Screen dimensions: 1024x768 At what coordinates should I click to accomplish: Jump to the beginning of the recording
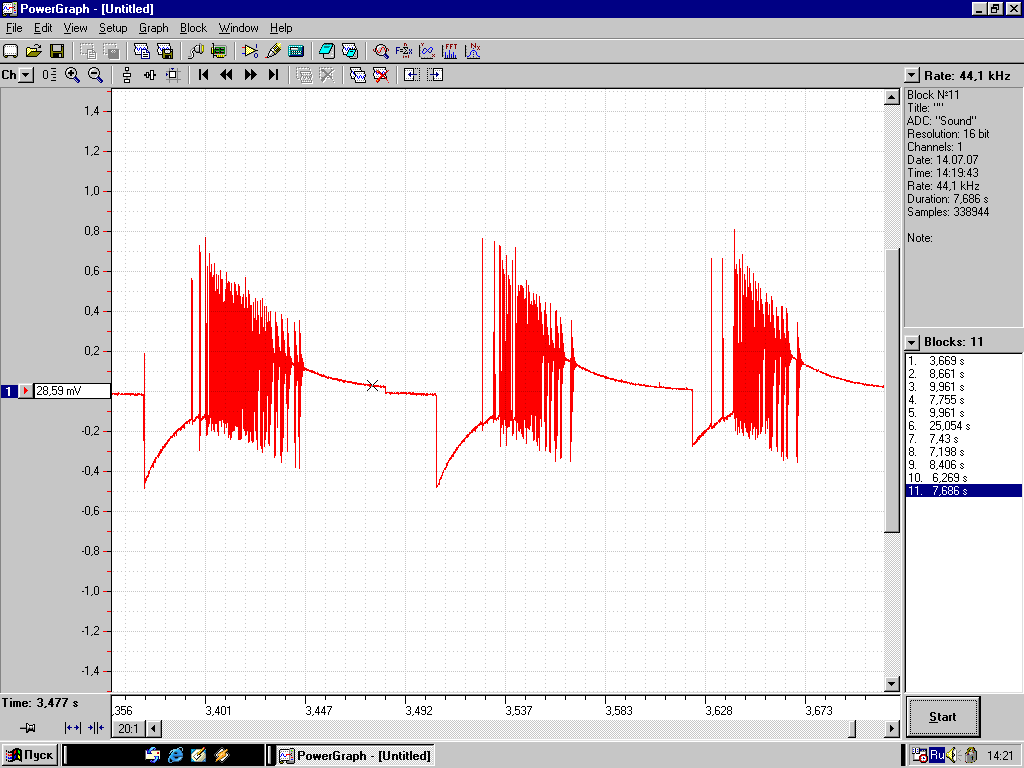click(x=203, y=75)
